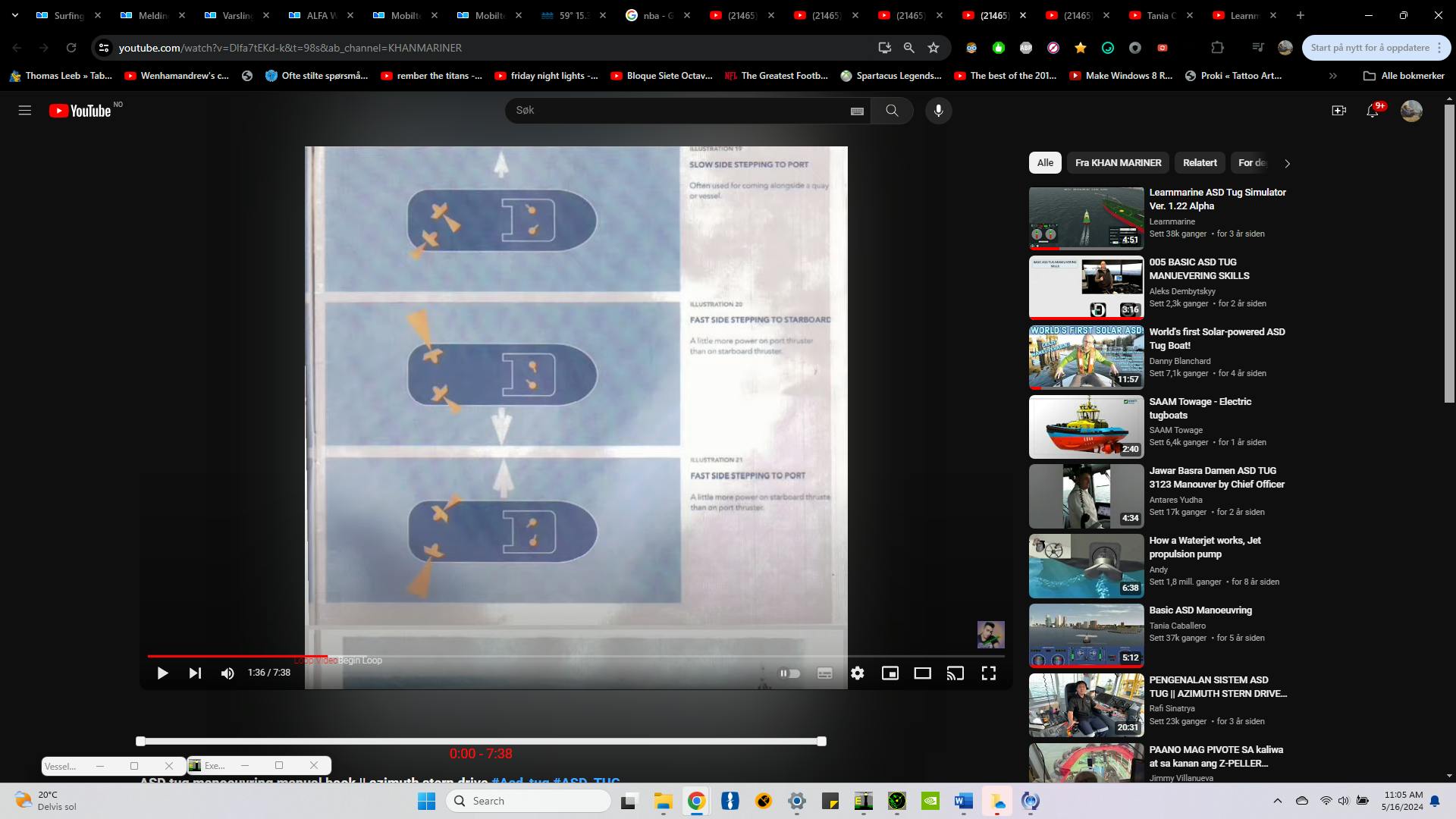
Task: Search with voice microphone
Action: tap(938, 111)
